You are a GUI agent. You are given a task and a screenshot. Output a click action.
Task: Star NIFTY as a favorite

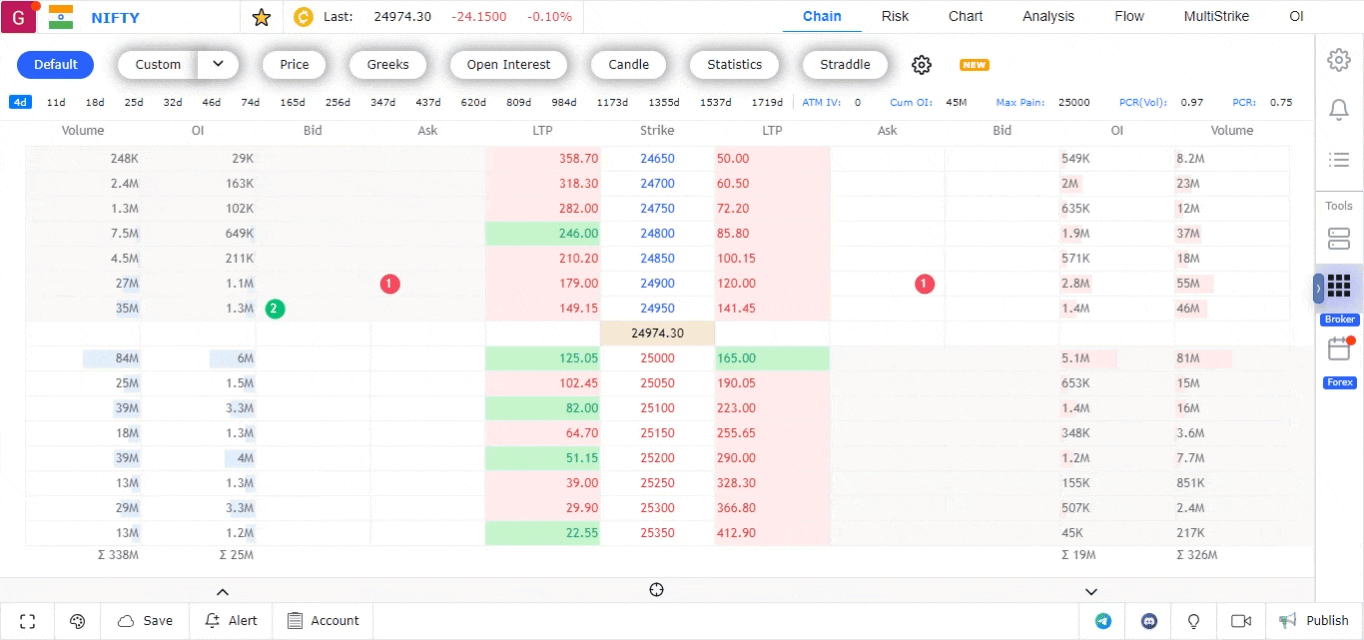[261, 16]
